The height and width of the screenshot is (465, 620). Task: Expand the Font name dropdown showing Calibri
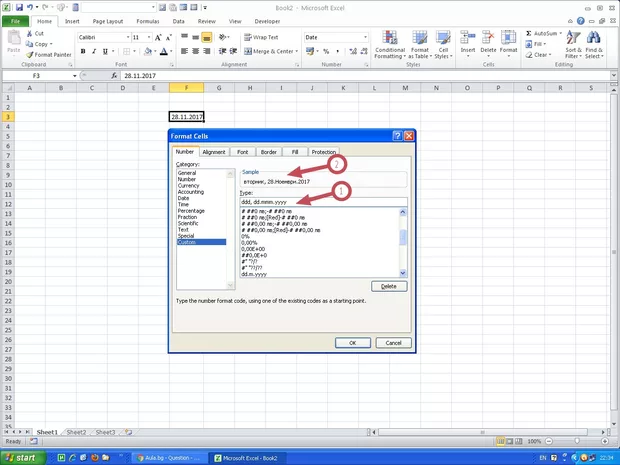click(x=125, y=37)
